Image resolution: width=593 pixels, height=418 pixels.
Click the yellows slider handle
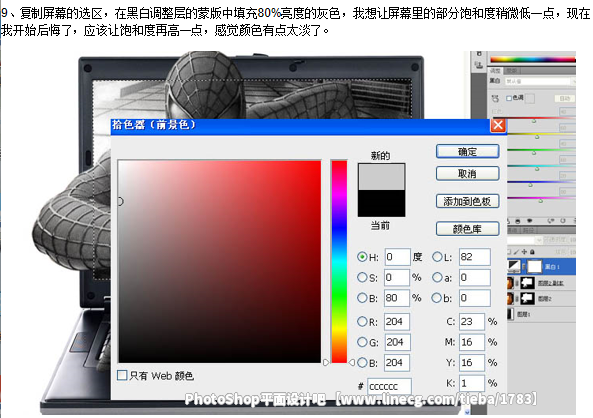[537, 137]
